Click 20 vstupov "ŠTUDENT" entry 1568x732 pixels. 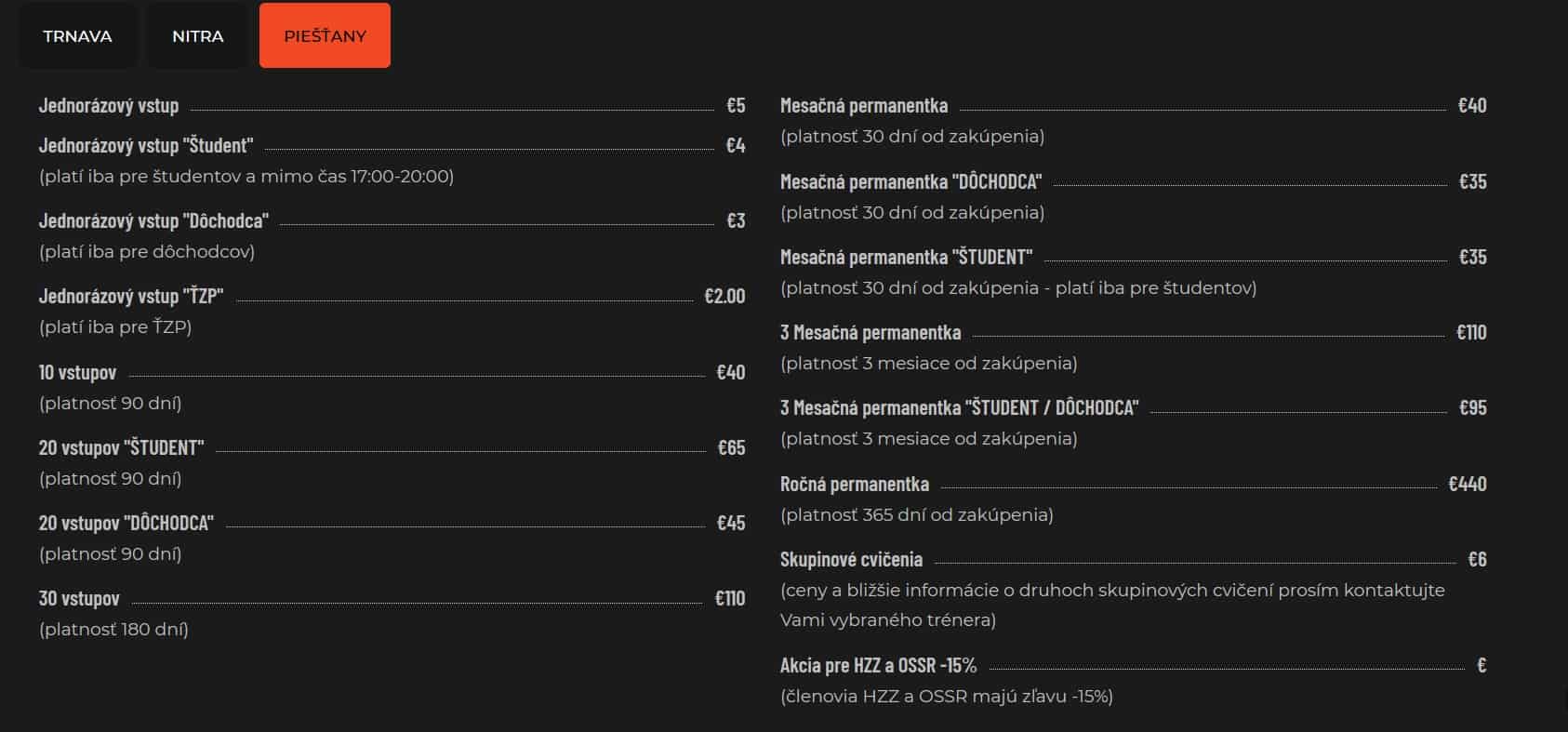121,448
